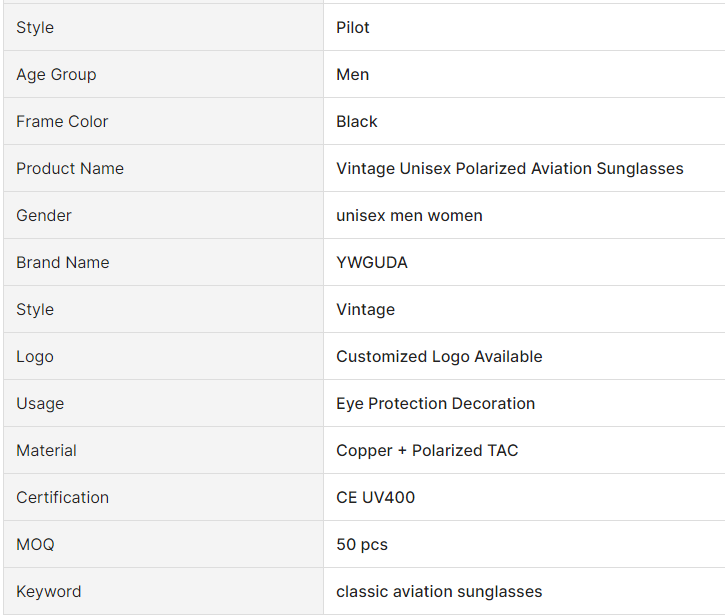The width and height of the screenshot is (725, 616).
Task: Click Vintage Unisex Polarized Aviation Sunglasses text
Action: (510, 169)
